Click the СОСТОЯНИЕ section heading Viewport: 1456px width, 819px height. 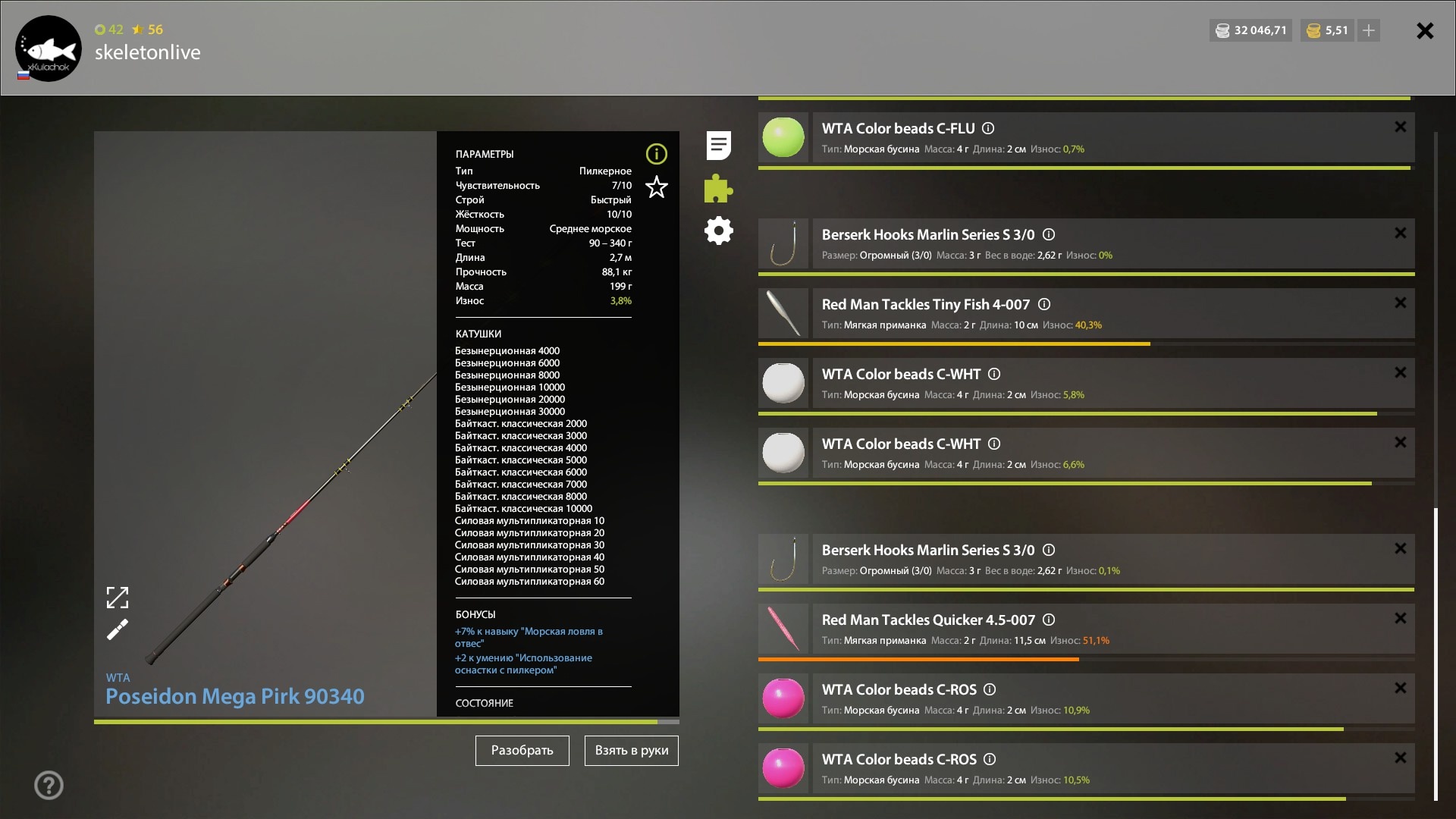pos(484,703)
